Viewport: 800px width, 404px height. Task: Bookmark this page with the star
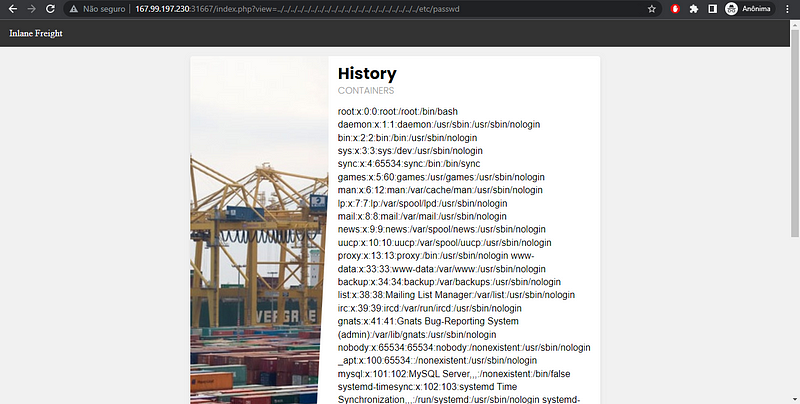pos(652,9)
